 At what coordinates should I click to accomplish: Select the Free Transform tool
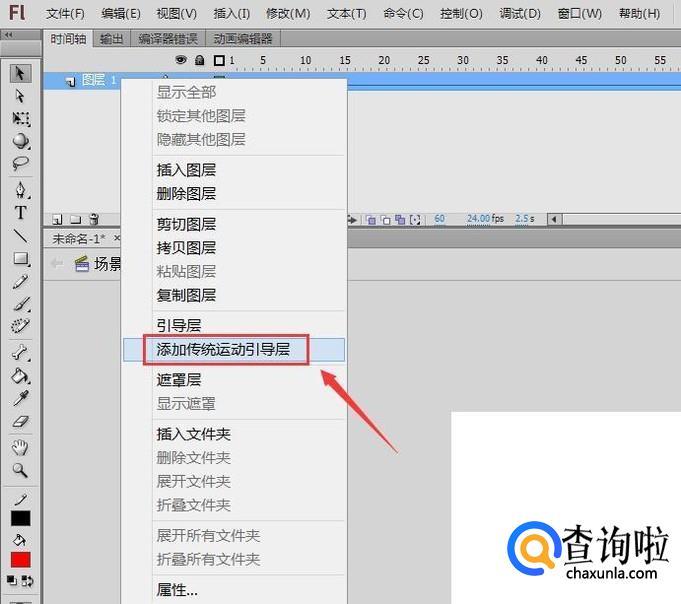tap(20, 118)
